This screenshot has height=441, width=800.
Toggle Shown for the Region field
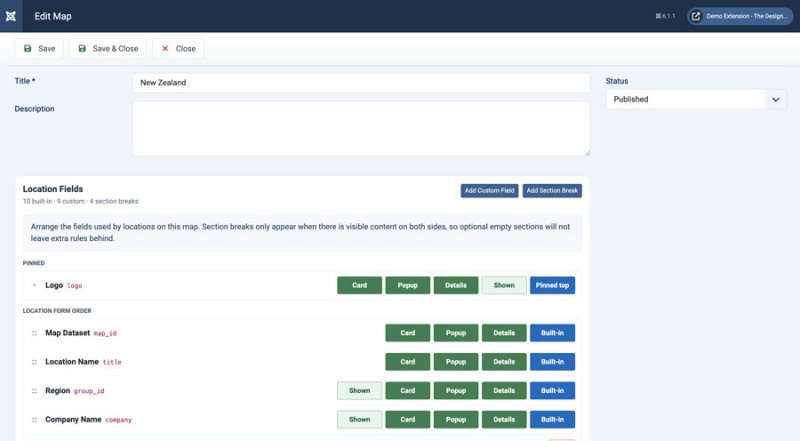[x=359, y=390]
